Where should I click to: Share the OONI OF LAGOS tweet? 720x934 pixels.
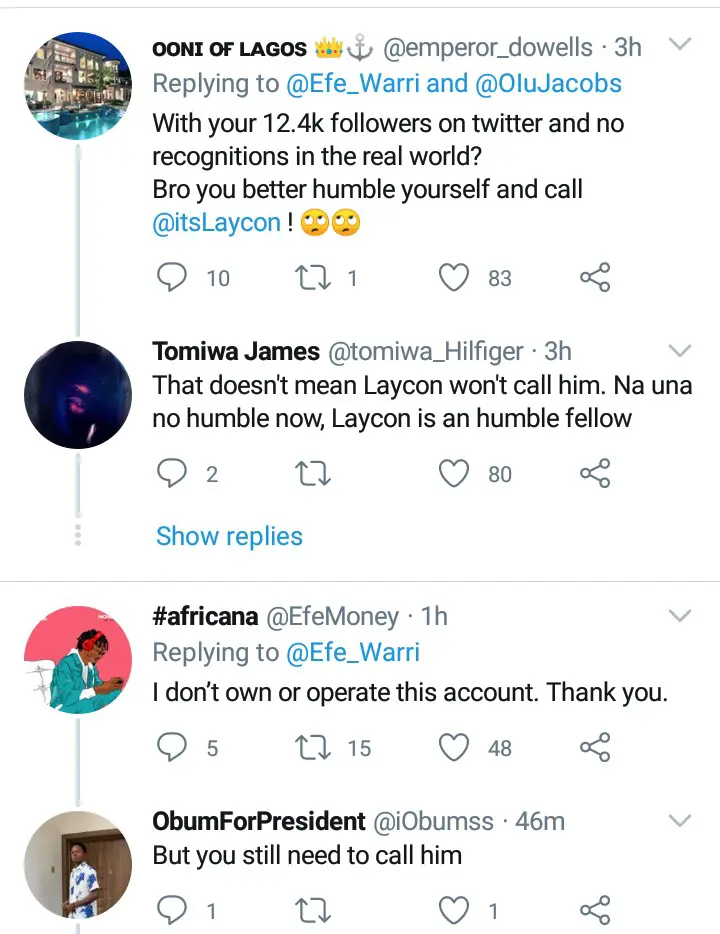pyautogui.click(x=595, y=277)
